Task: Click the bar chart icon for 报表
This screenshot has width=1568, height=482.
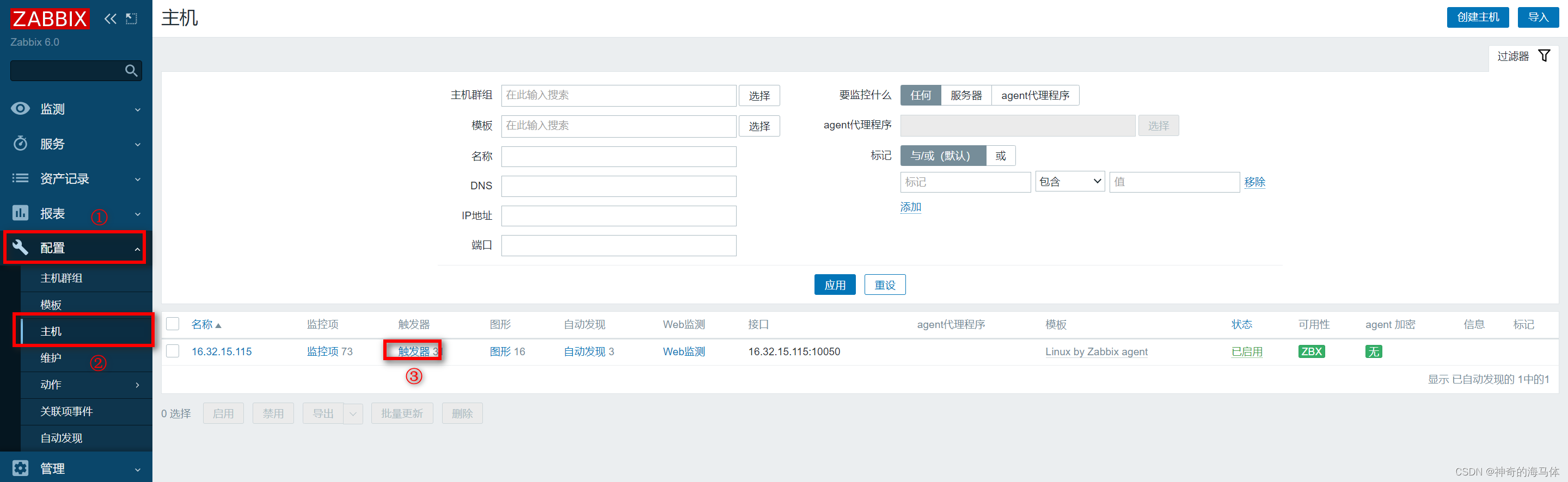Action: [x=20, y=213]
